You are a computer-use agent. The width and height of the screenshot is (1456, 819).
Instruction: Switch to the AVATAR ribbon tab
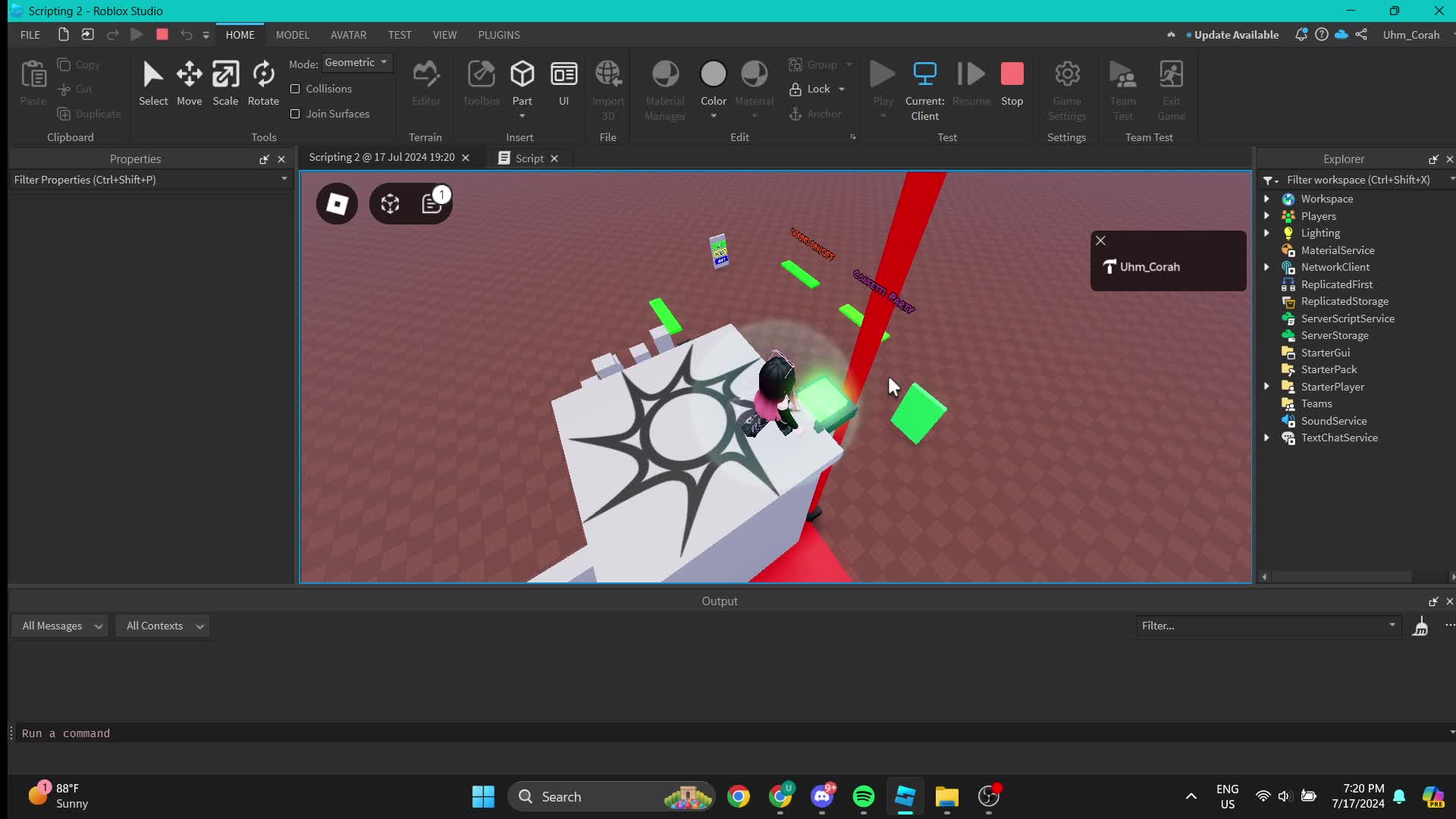pyautogui.click(x=348, y=35)
